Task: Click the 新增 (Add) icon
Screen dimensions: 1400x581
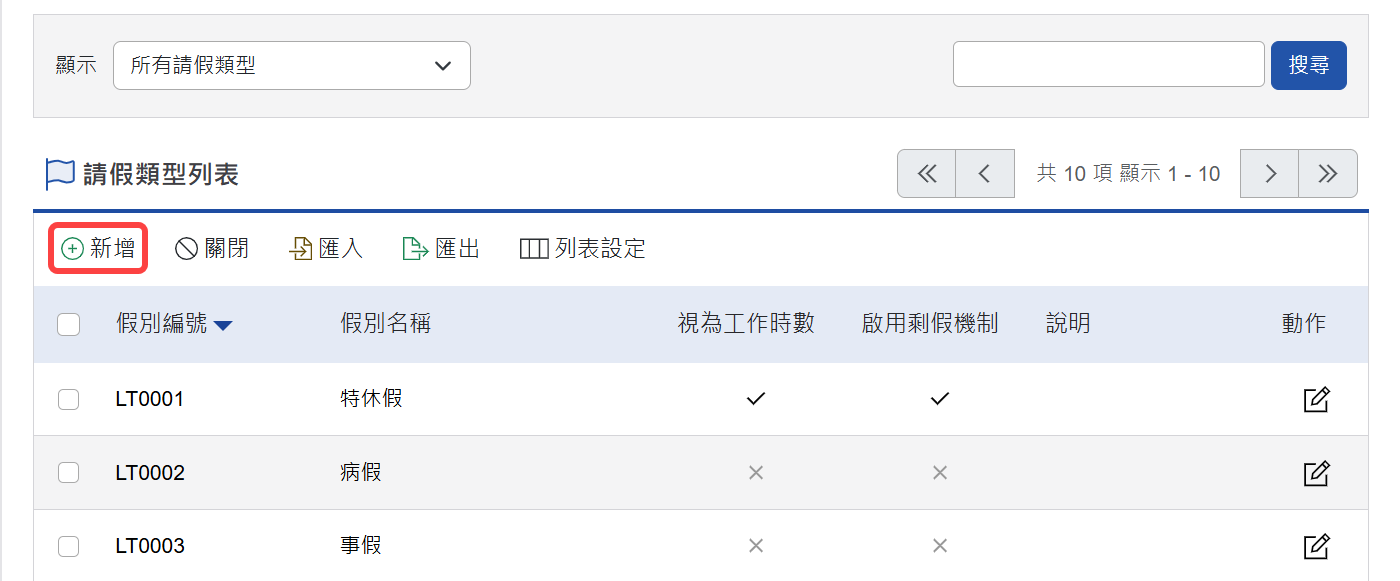Action: (72, 247)
